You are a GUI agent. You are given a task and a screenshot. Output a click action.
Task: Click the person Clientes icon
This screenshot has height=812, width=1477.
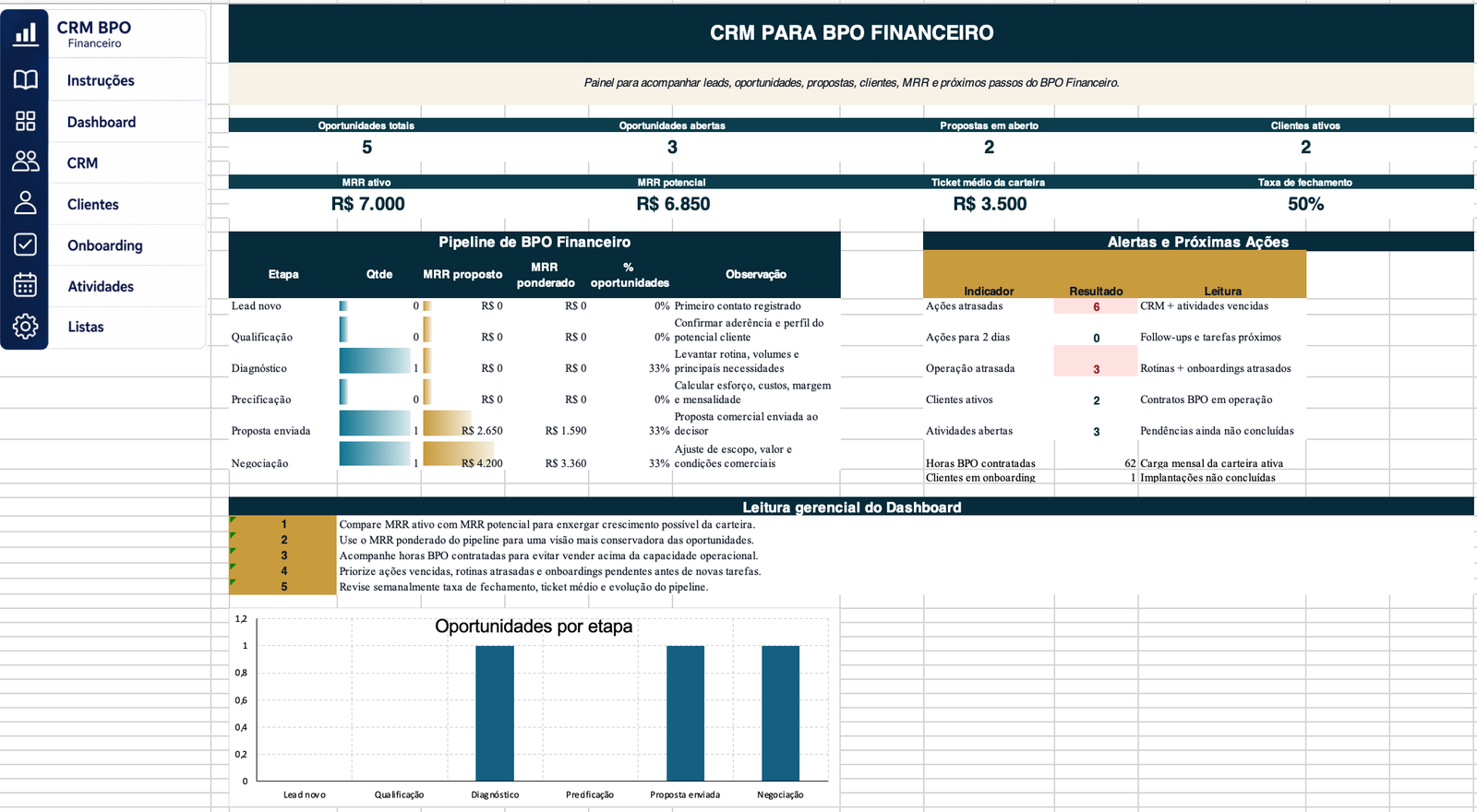point(25,203)
